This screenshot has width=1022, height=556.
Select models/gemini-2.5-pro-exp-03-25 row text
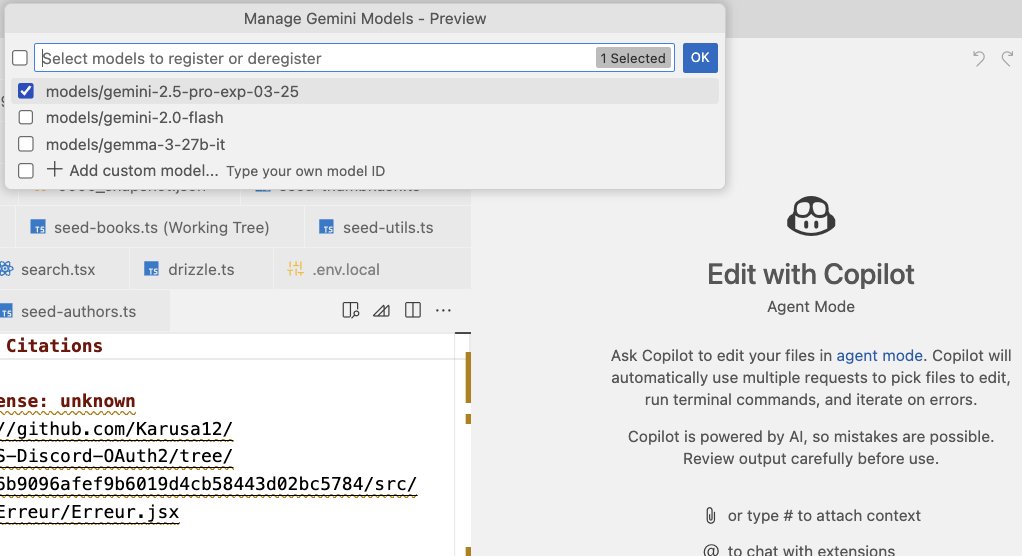click(172, 91)
